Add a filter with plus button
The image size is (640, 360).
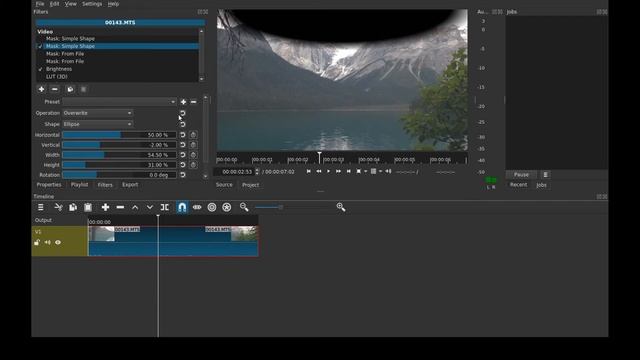coord(41,89)
